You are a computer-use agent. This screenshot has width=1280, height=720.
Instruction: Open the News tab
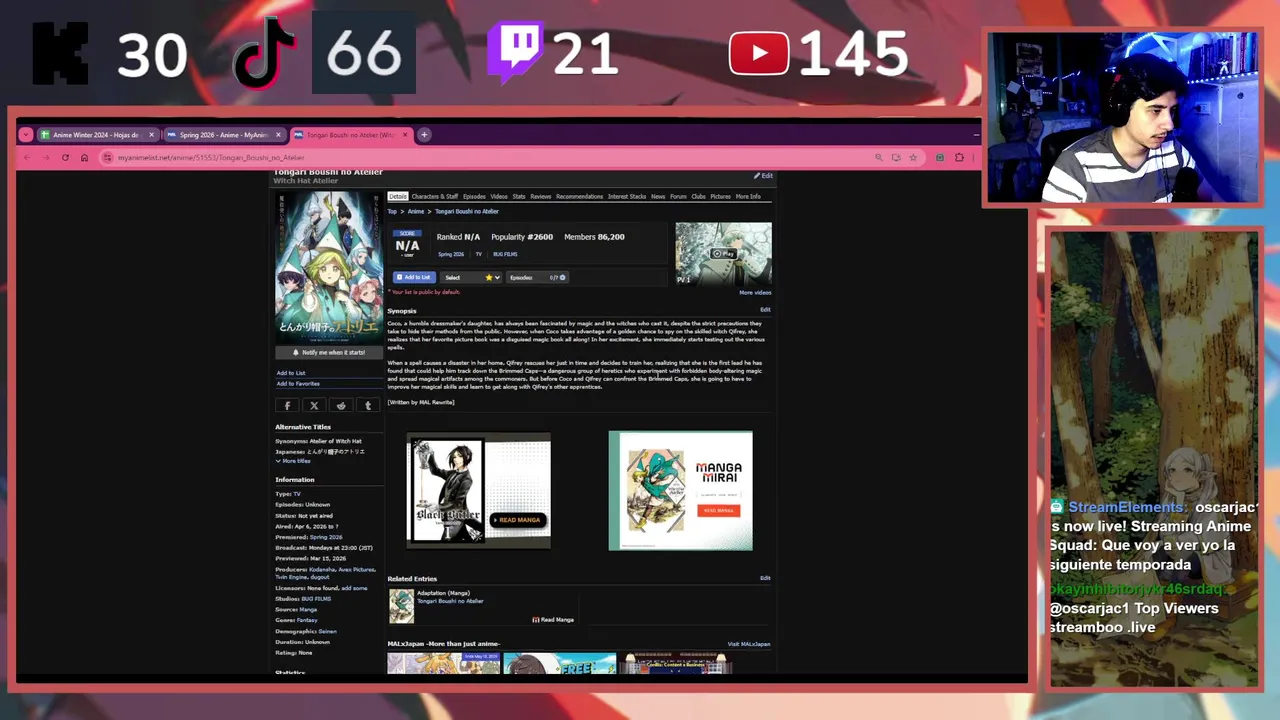point(658,196)
